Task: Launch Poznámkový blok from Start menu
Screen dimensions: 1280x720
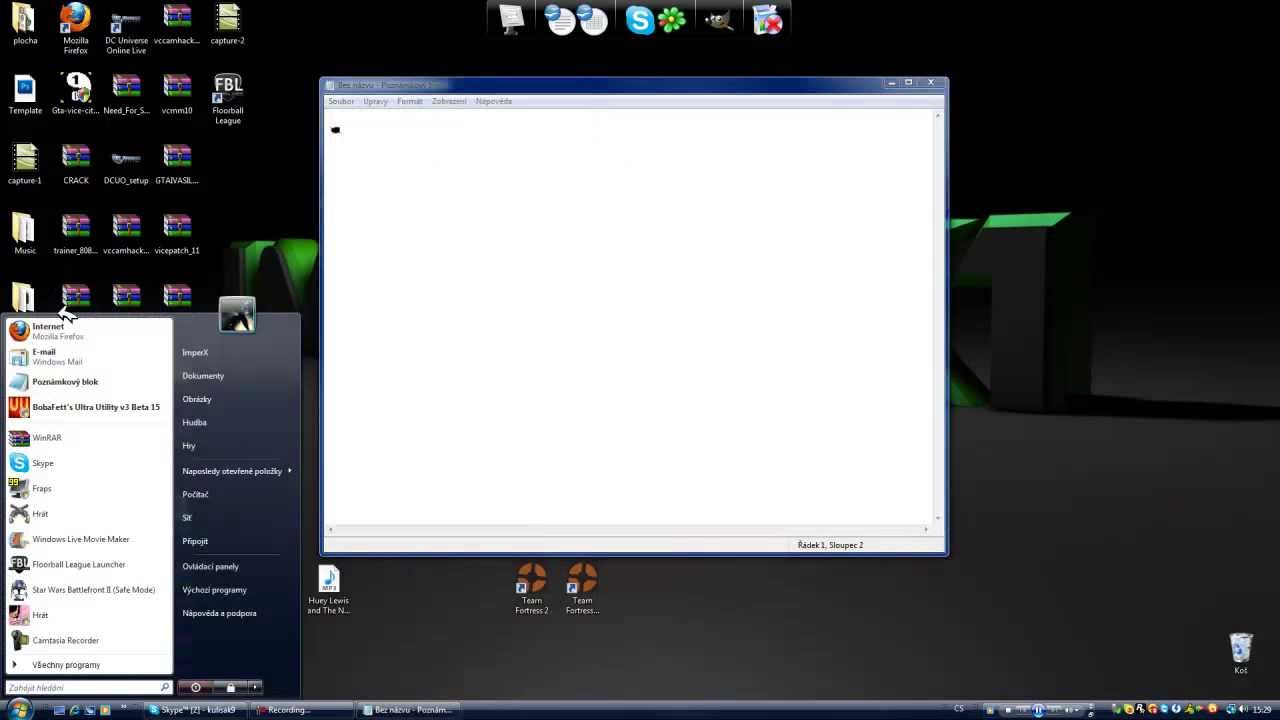Action: [88, 382]
